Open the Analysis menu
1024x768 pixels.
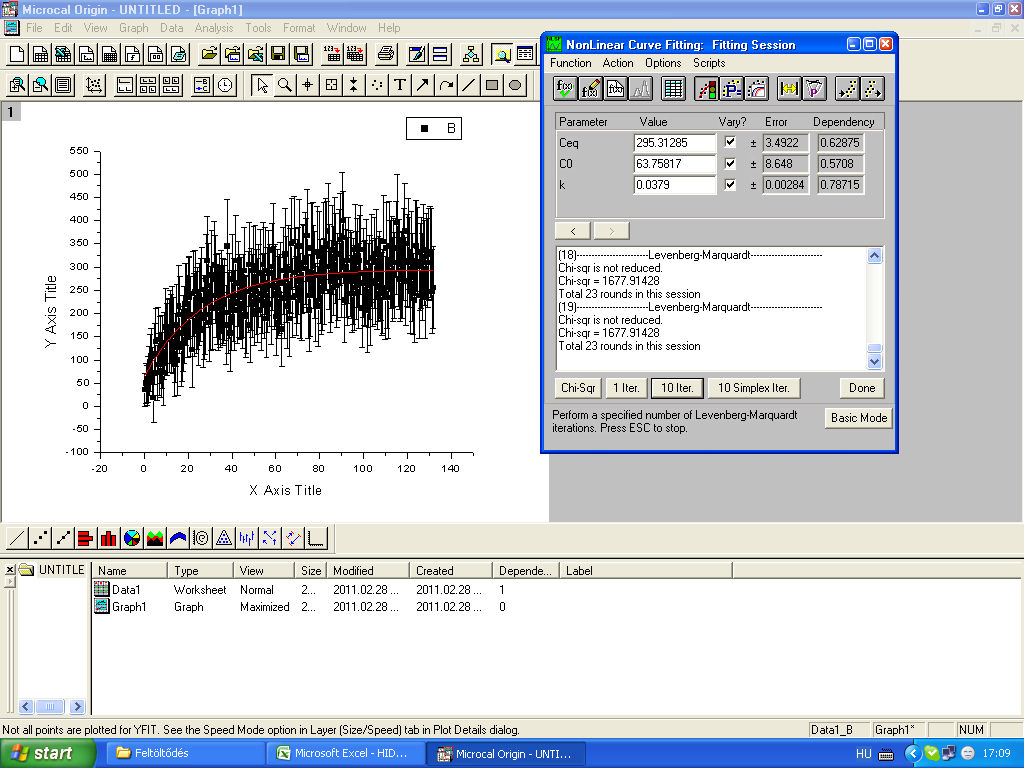[214, 28]
